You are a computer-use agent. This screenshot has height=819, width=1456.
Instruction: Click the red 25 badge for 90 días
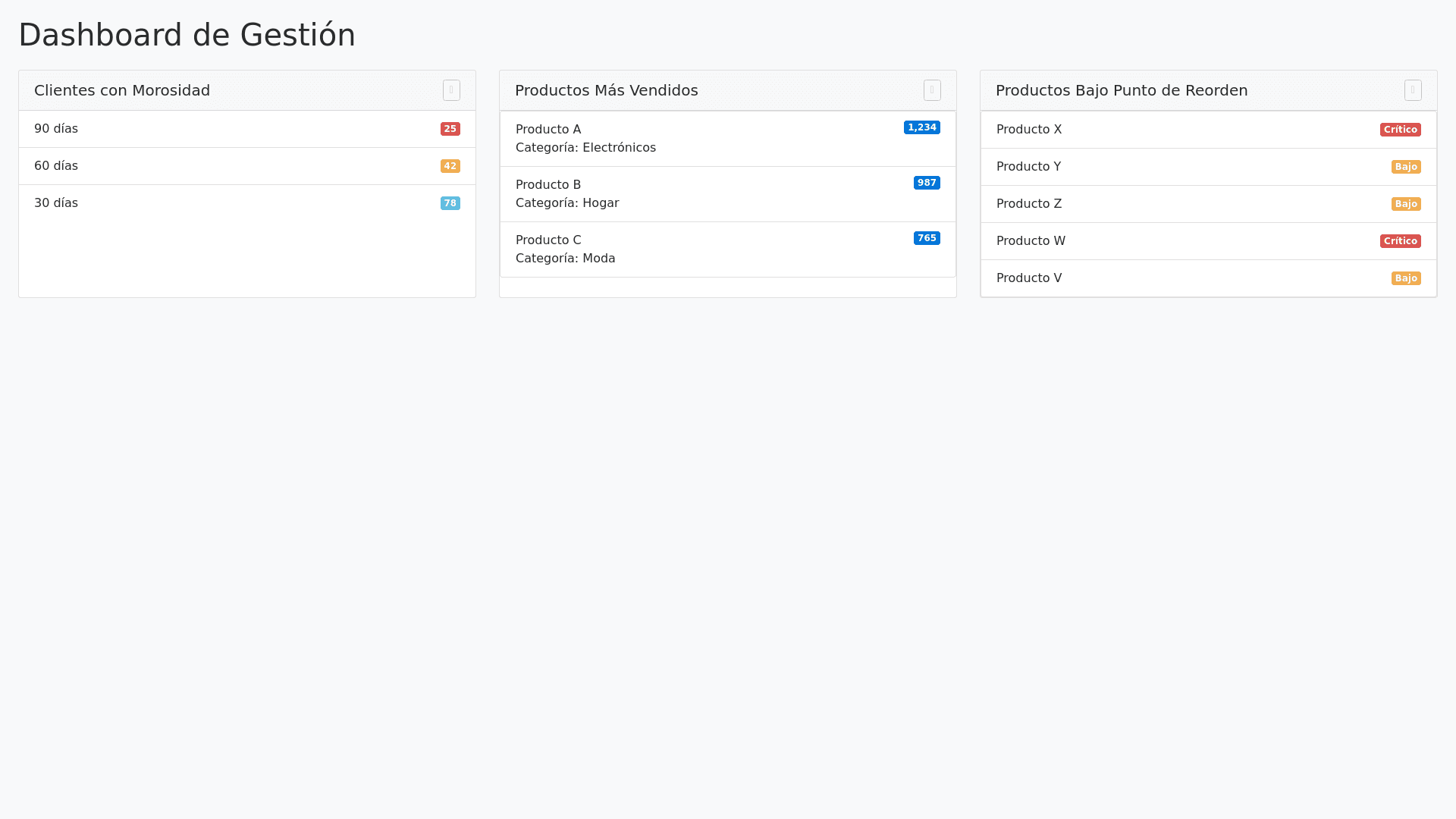[450, 129]
